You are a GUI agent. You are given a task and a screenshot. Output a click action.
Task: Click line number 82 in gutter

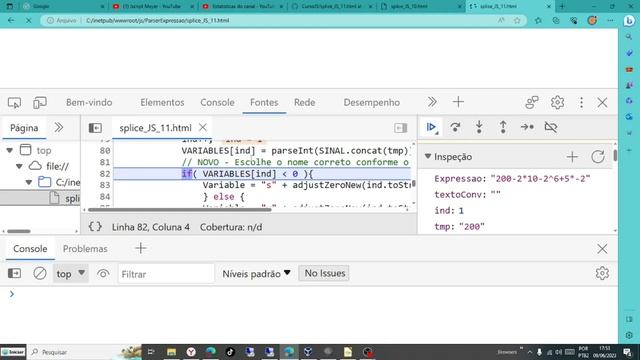pos(105,174)
